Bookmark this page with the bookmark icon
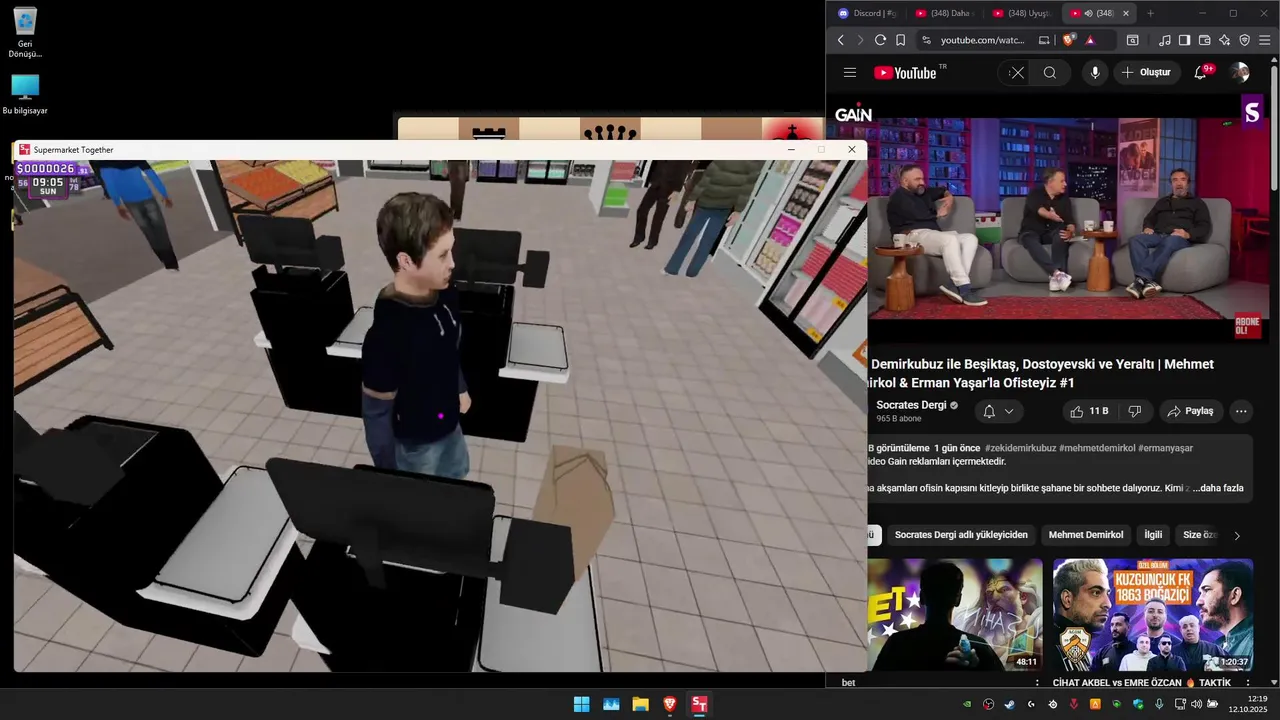1280x720 pixels. click(901, 40)
